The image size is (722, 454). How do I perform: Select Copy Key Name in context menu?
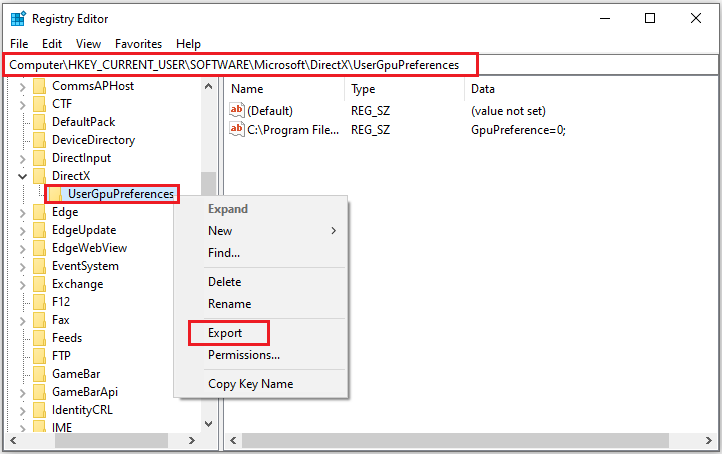(x=262, y=384)
